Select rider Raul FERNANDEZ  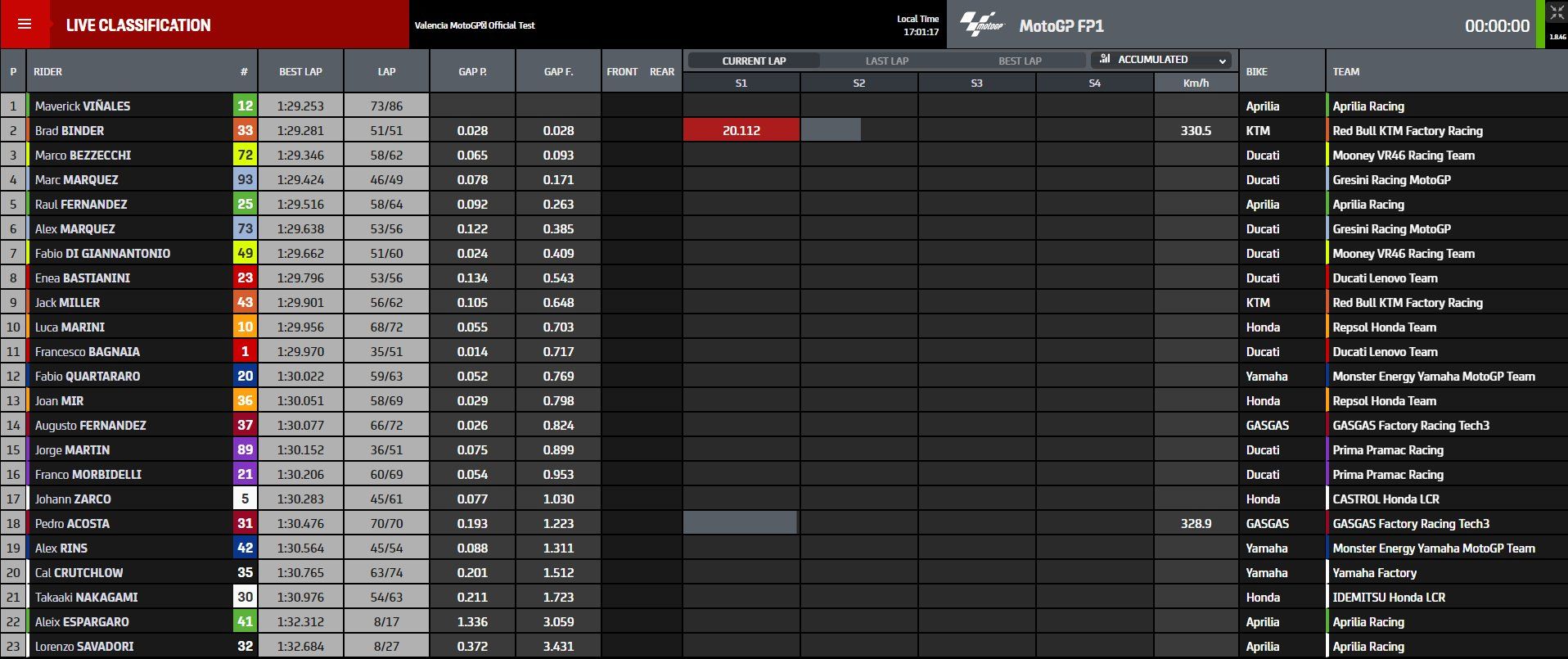click(x=81, y=204)
